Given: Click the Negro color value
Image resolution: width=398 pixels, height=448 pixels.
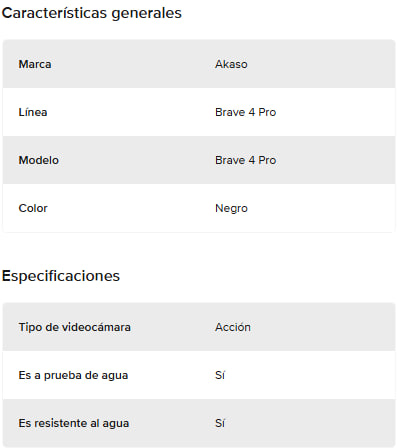Looking at the screenshot, I should point(231,208).
